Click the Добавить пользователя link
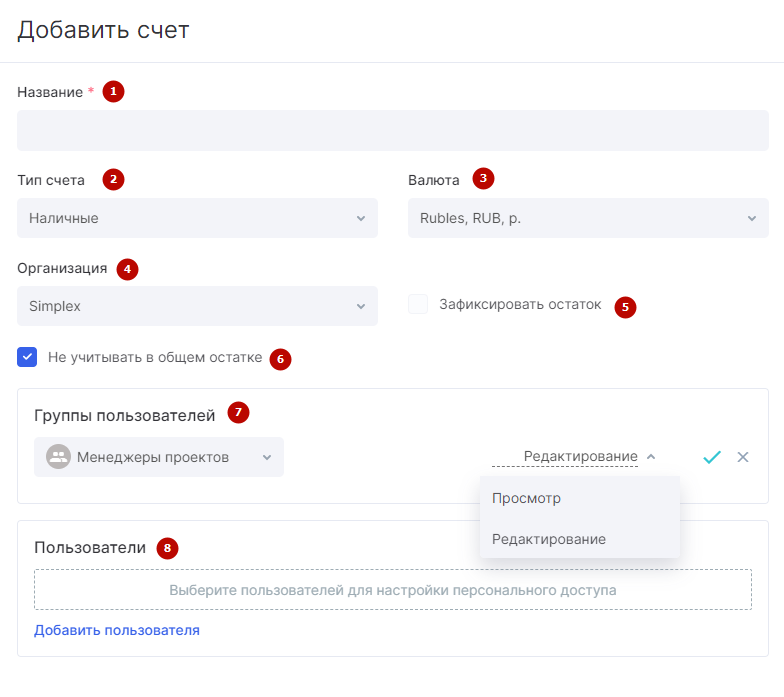The height and width of the screenshot is (697, 784). pyautogui.click(x=116, y=630)
